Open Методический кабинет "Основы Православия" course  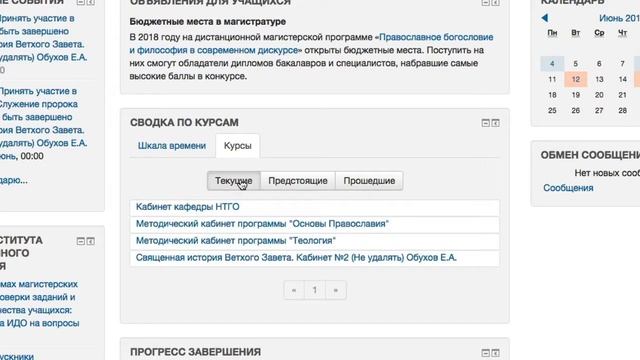[262, 224]
